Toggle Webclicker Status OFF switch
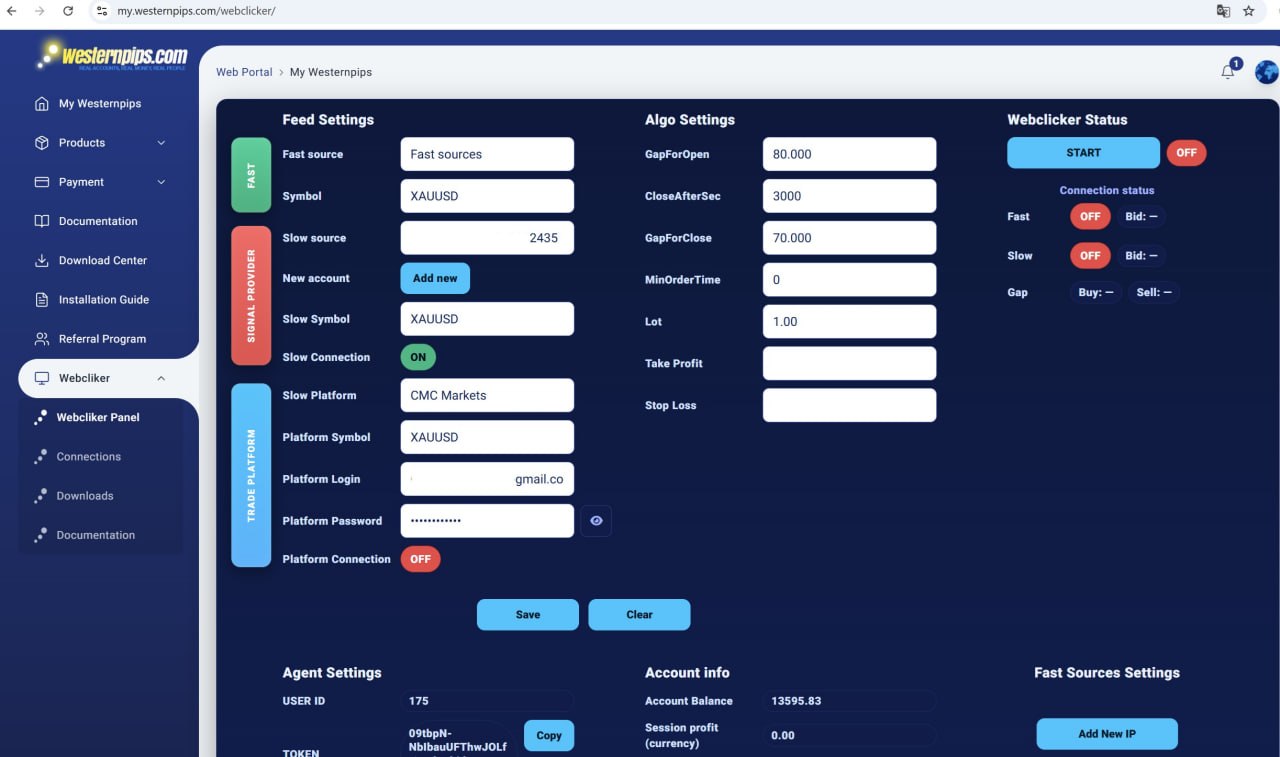Image resolution: width=1280 pixels, height=757 pixels. [1187, 153]
